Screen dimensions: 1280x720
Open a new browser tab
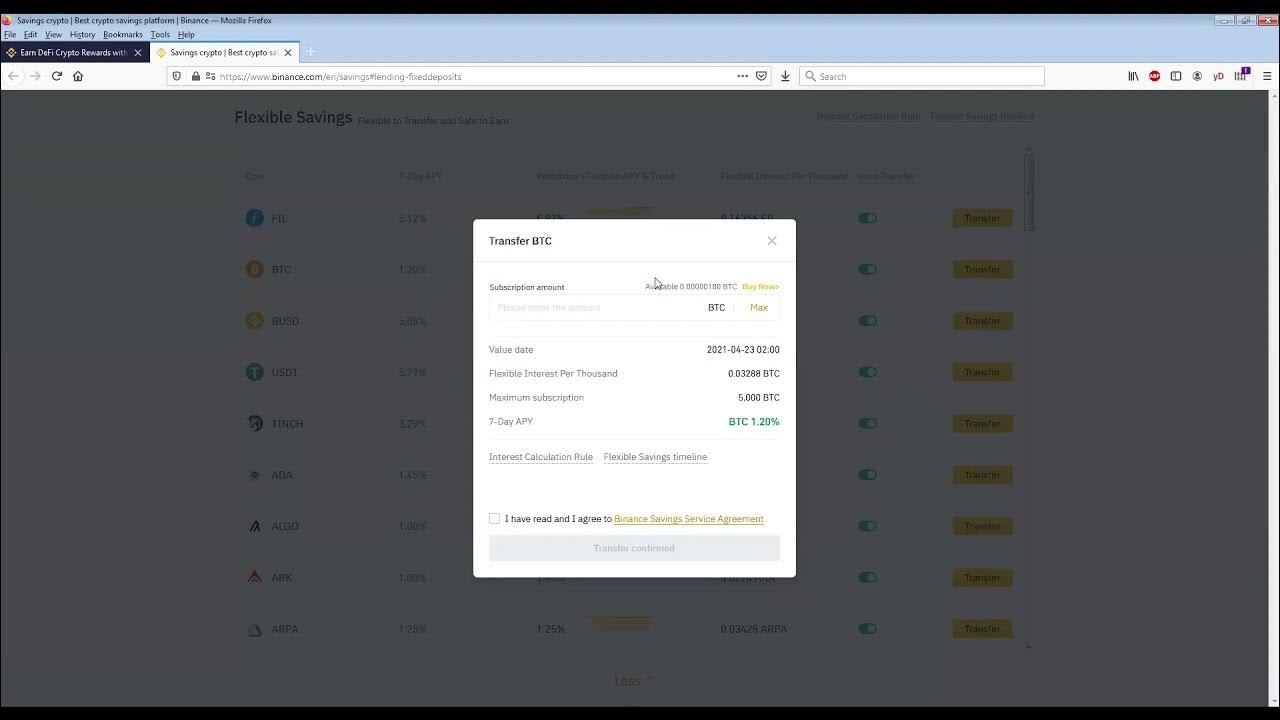click(310, 52)
